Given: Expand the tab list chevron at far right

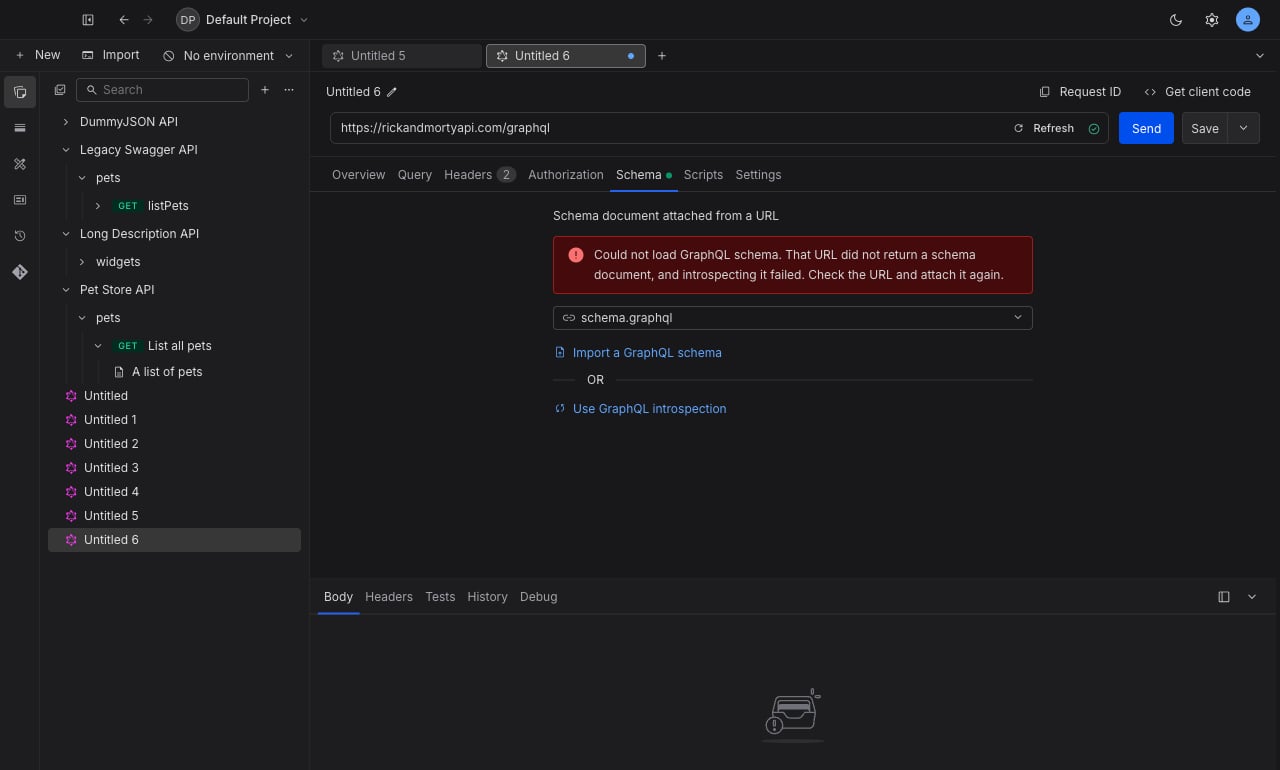Looking at the screenshot, I should [x=1260, y=56].
